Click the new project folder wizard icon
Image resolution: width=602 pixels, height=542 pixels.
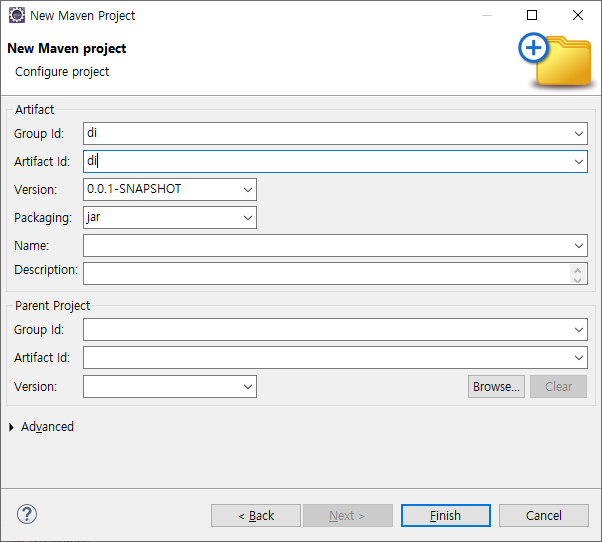pos(555,59)
